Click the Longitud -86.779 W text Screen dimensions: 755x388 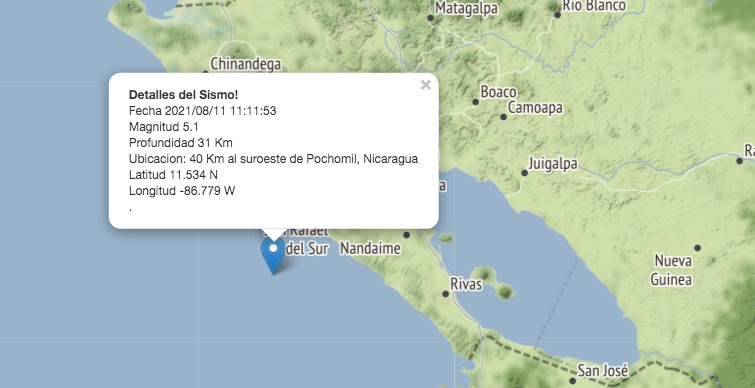(x=182, y=191)
